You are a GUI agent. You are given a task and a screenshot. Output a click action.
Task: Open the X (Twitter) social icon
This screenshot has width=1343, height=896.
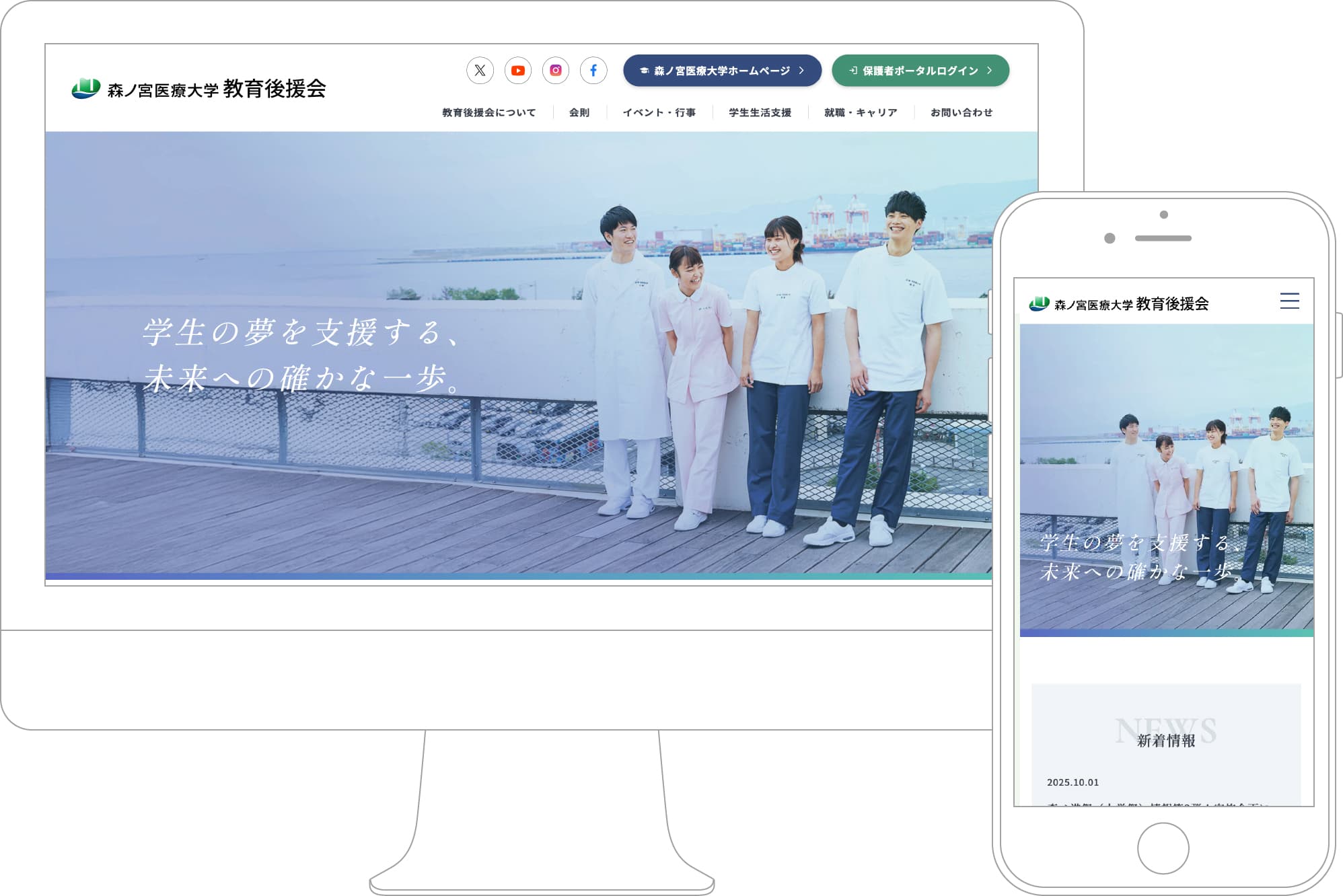pyautogui.click(x=480, y=70)
